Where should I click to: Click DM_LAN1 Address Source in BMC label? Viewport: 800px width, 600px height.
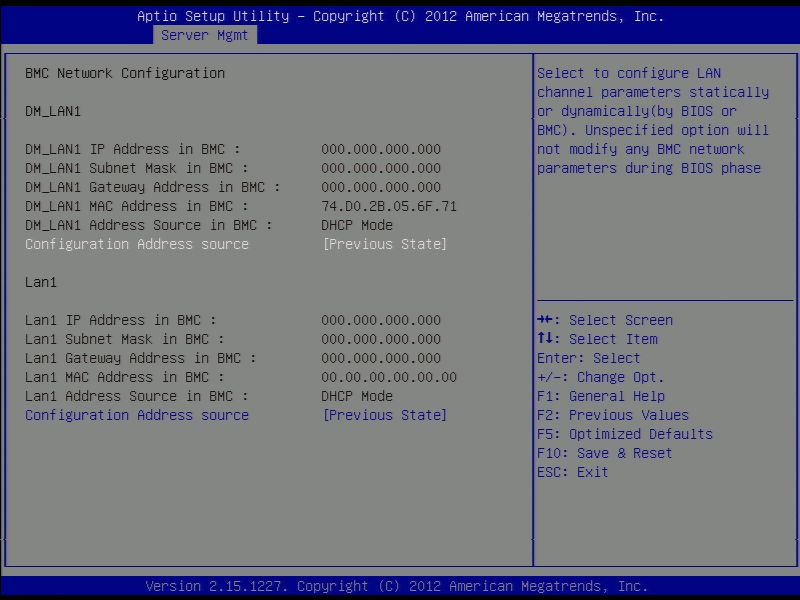click(148, 226)
